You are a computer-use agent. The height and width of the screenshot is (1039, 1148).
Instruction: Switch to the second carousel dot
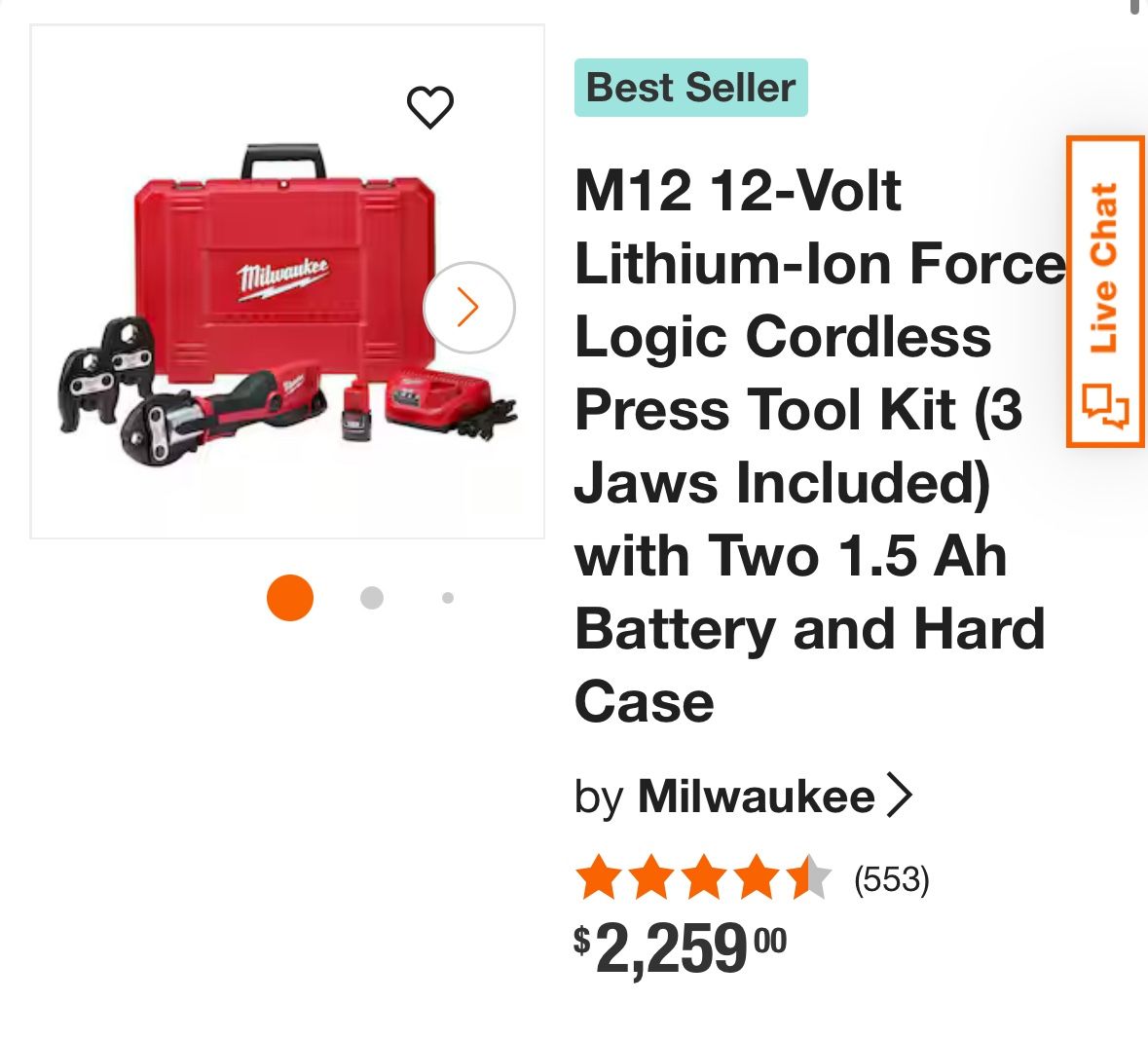371,598
